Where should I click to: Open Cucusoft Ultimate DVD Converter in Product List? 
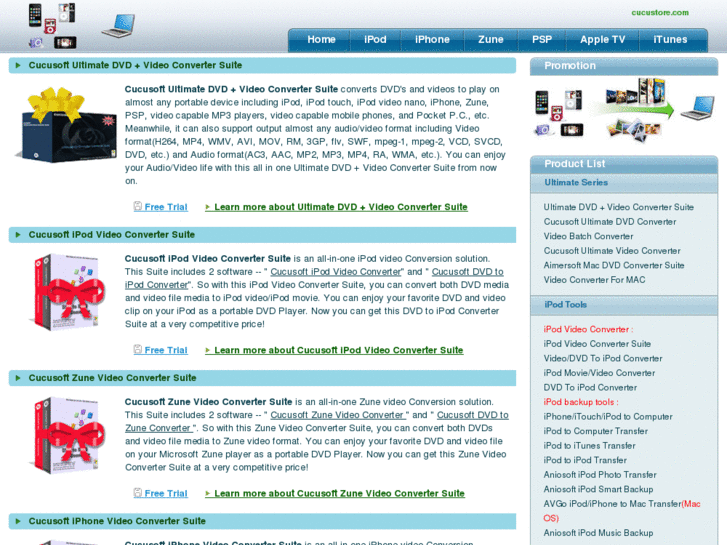click(610, 222)
